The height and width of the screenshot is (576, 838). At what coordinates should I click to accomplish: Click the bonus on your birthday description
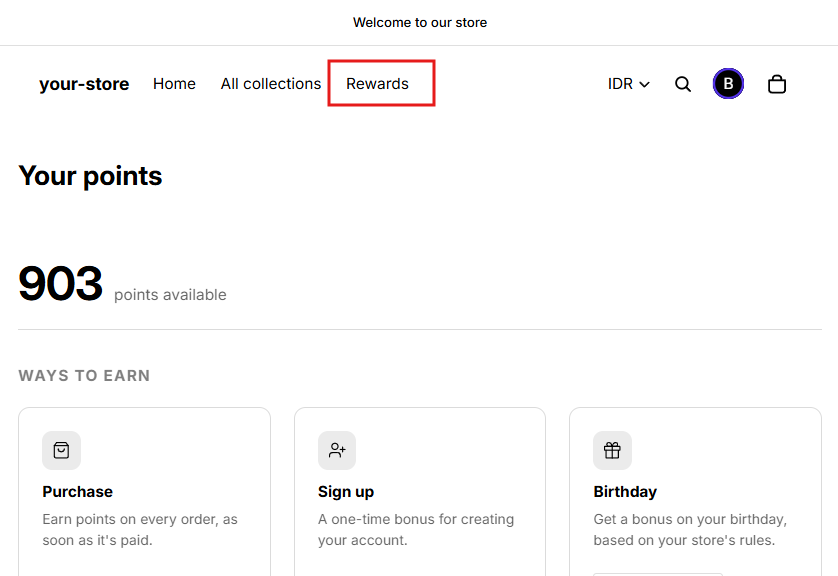click(690, 530)
